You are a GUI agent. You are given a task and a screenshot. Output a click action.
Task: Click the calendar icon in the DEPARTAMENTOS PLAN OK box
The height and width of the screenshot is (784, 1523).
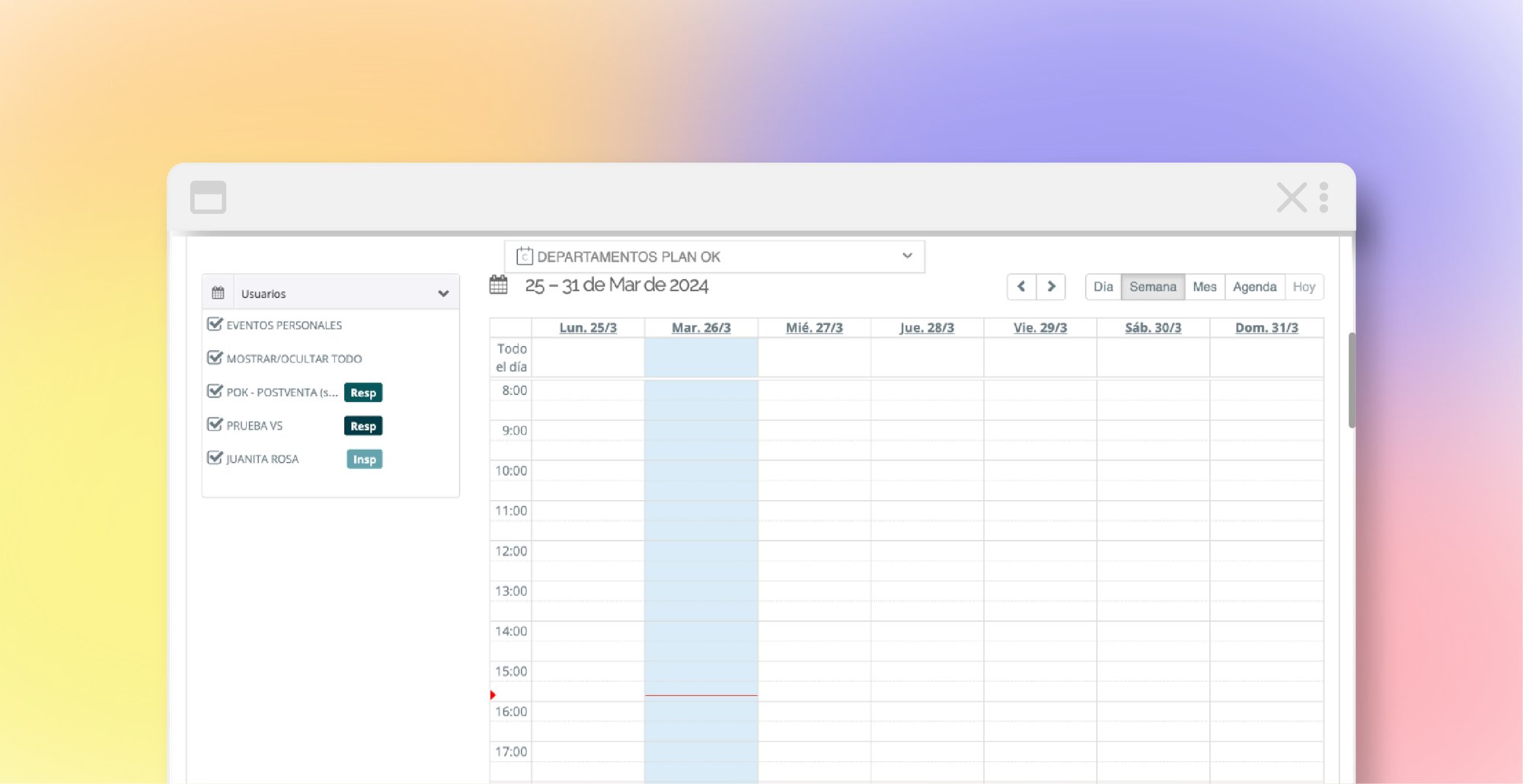tap(524, 257)
